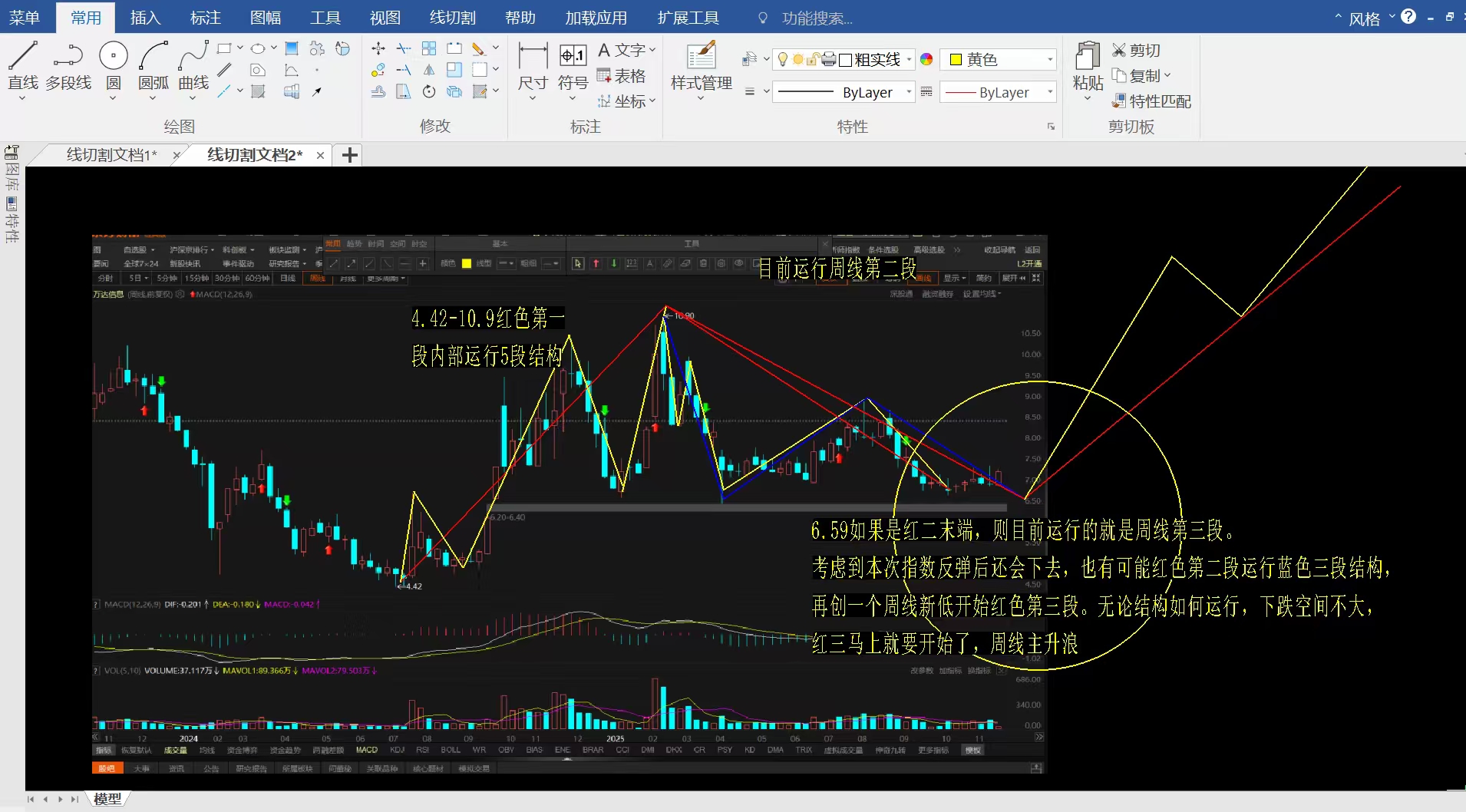Select the offset tool icon

click(378, 92)
